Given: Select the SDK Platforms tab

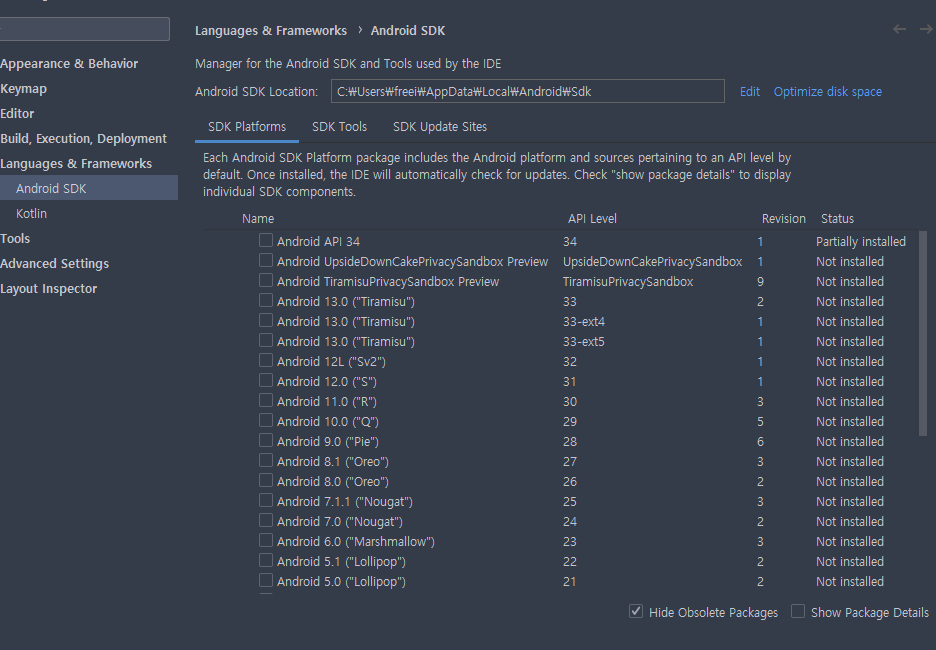Looking at the screenshot, I should (247, 127).
